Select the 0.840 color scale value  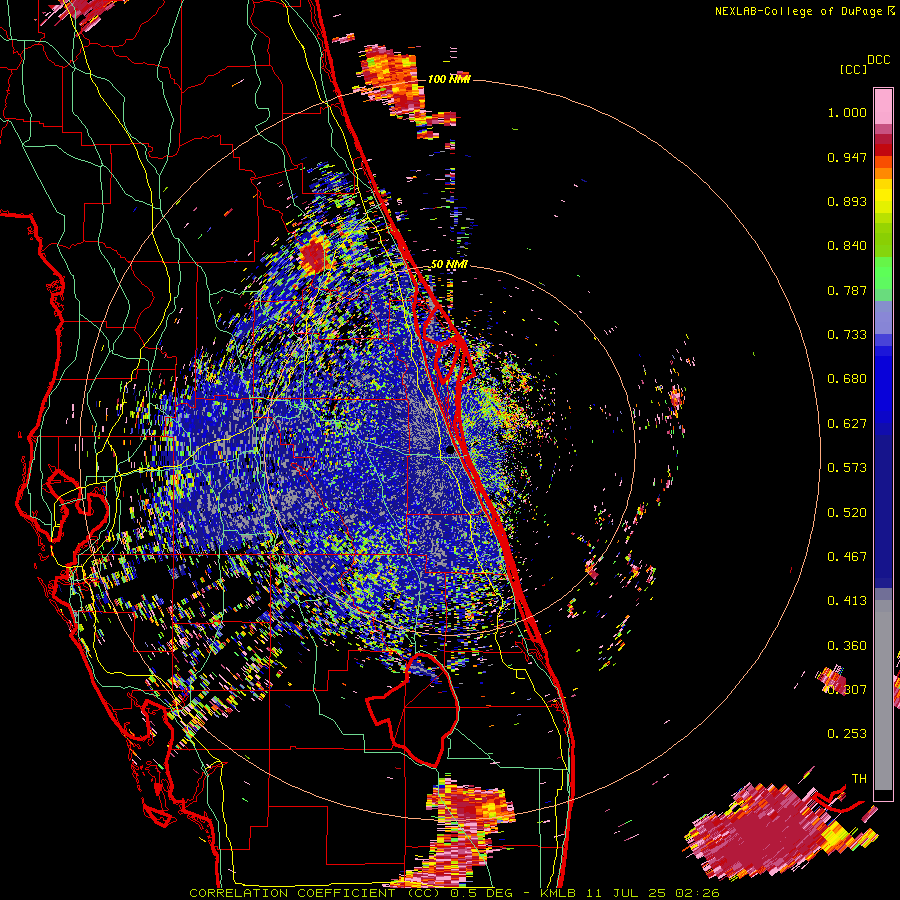coord(847,246)
